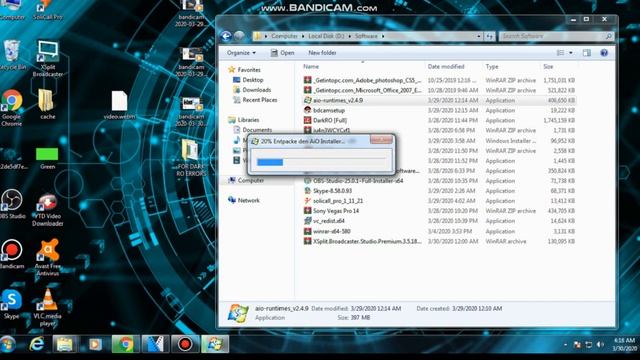
Task: Click the New folder button
Action: pos(322,53)
